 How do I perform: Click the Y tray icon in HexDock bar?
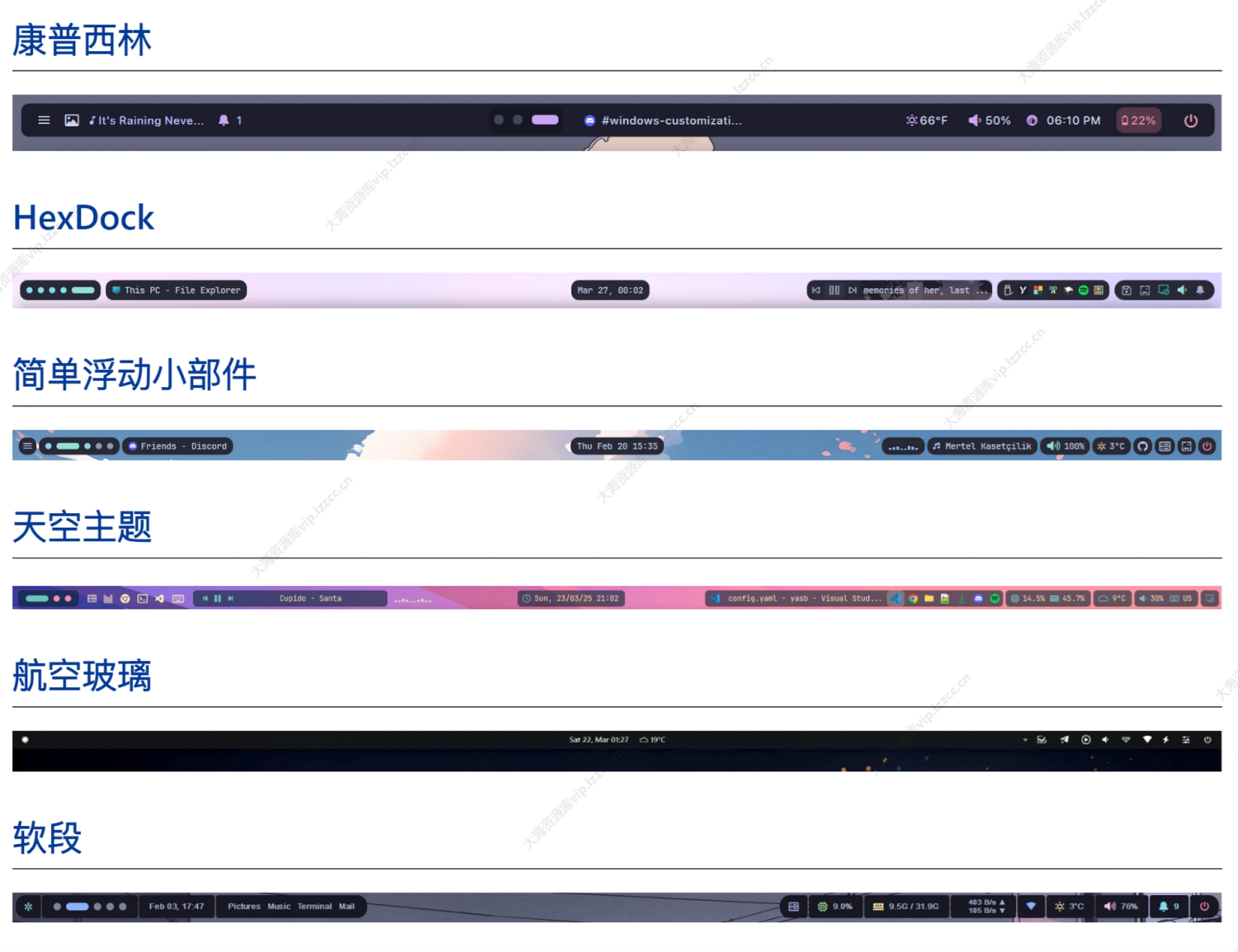coord(1023,290)
